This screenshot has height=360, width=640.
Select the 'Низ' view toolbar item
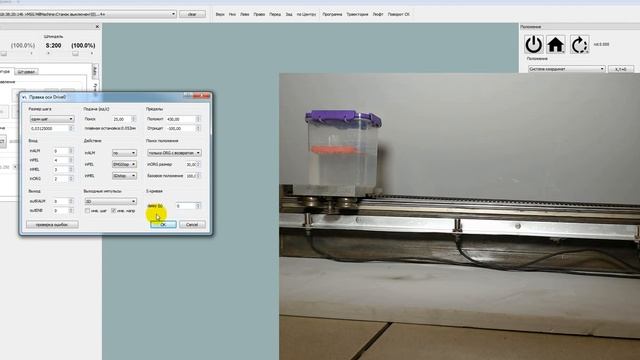pyautogui.click(x=232, y=14)
